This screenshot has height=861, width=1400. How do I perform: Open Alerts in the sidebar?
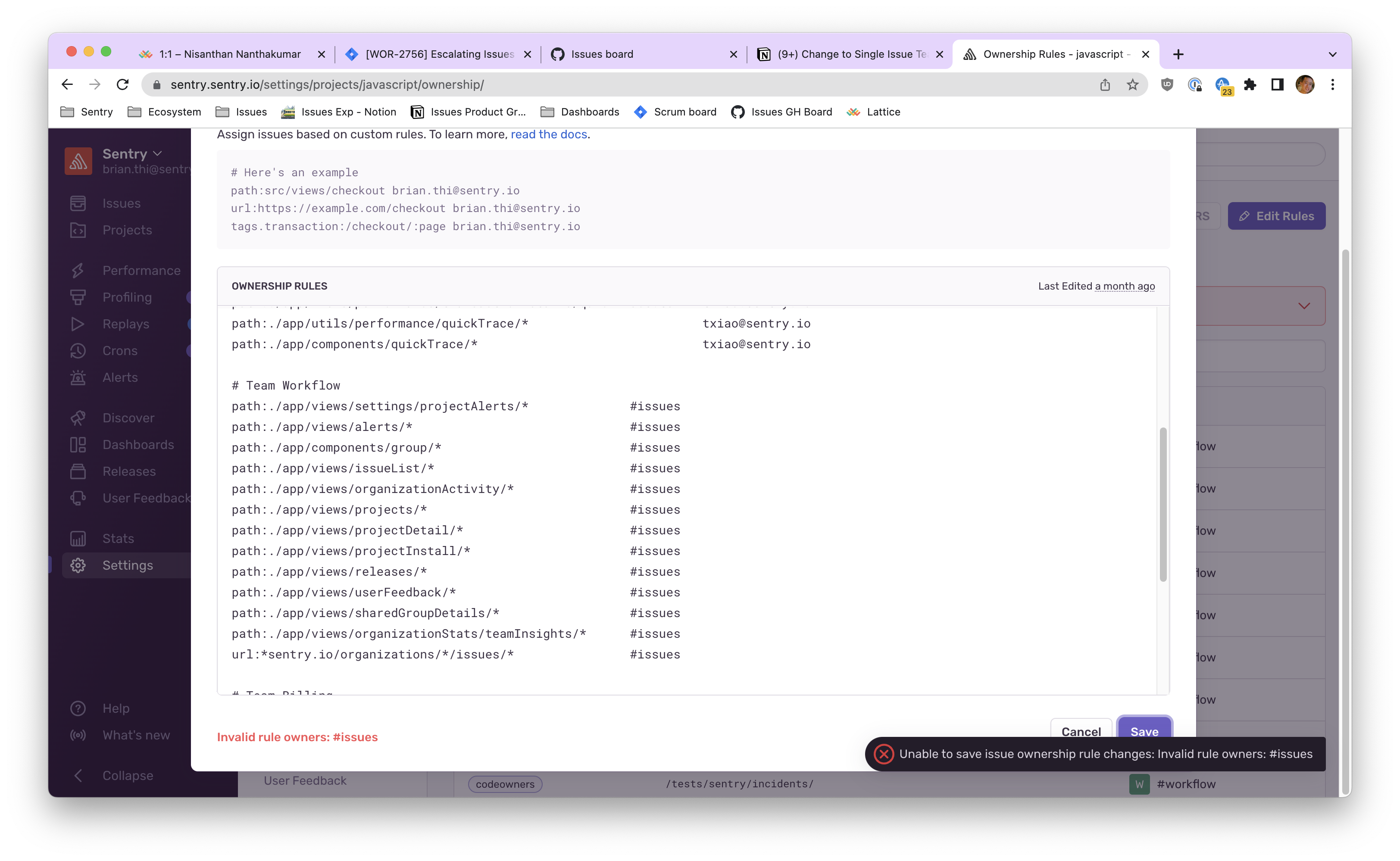pyautogui.click(x=120, y=377)
